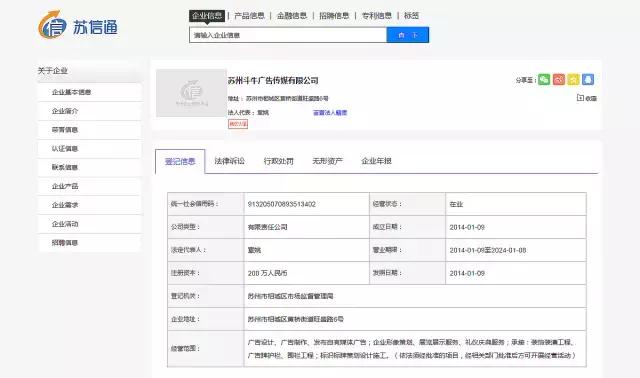Click the 在业 operating status value
Viewport: 640px width, 378px height.
click(x=456, y=204)
